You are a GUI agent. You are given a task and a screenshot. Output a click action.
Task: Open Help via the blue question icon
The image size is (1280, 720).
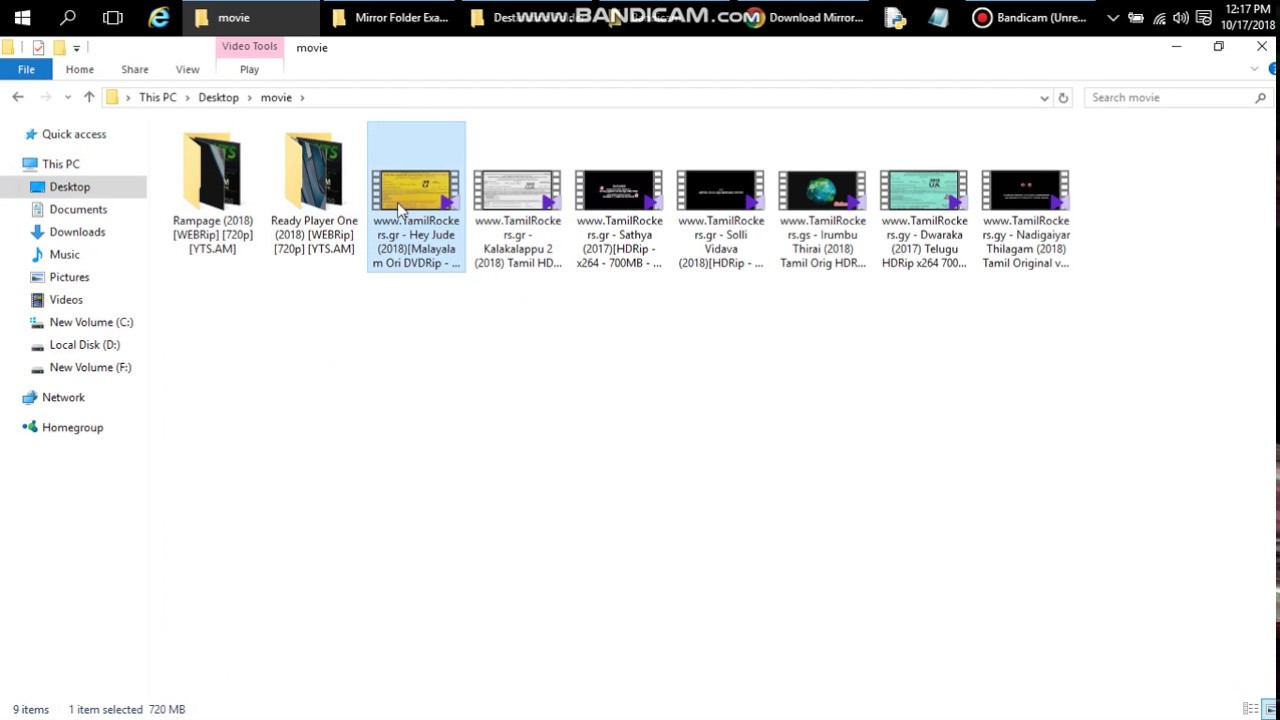pyautogui.click(x=1273, y=69)
